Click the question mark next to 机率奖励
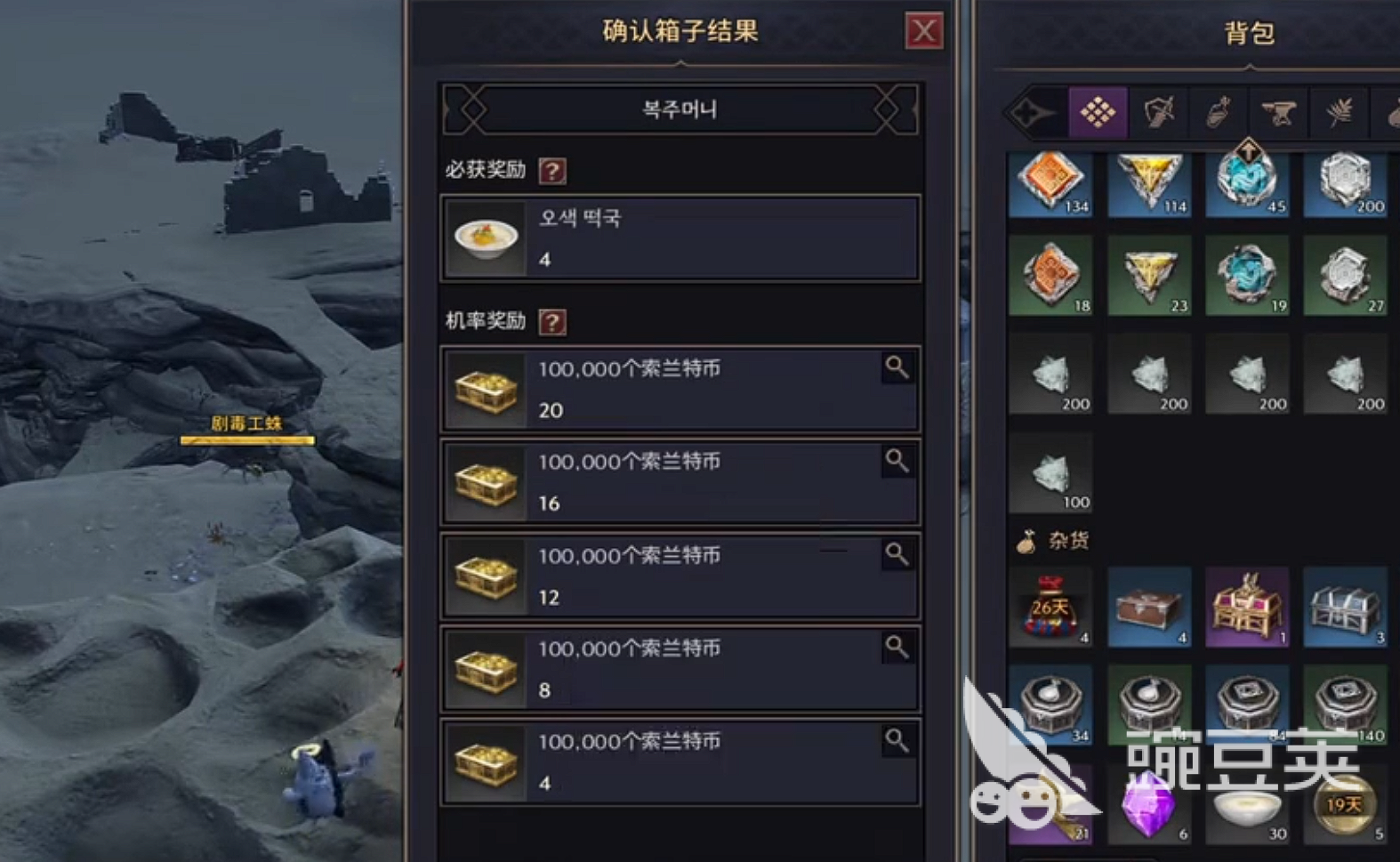Viewport: 1400px width, 862px height. [x=552, y=322]
